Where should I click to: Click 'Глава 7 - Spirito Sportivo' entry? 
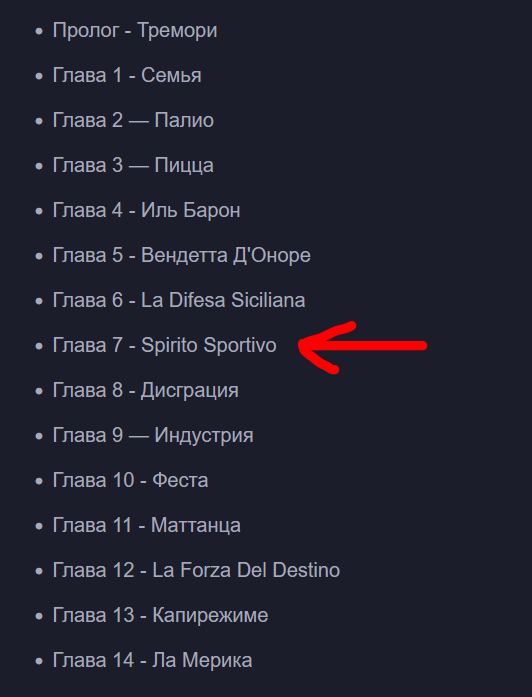(x=164, y=345)
